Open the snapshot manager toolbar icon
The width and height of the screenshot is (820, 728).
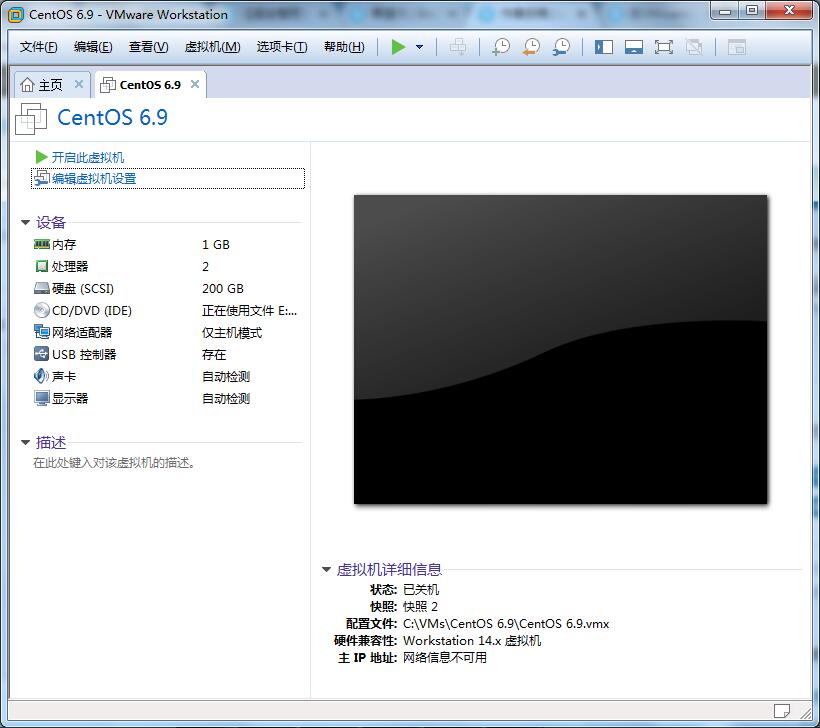pyautogui.click(x=561, y=47)
